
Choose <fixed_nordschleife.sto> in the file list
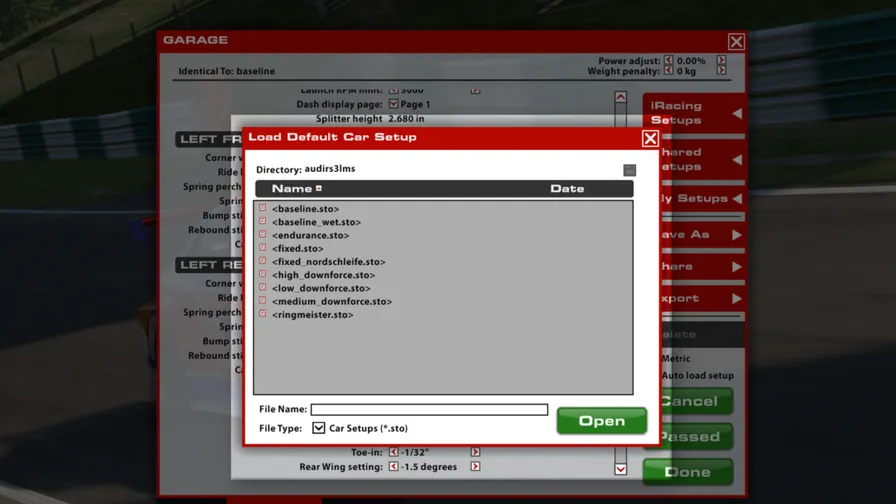pyautogui.click(x=329, y=262)
